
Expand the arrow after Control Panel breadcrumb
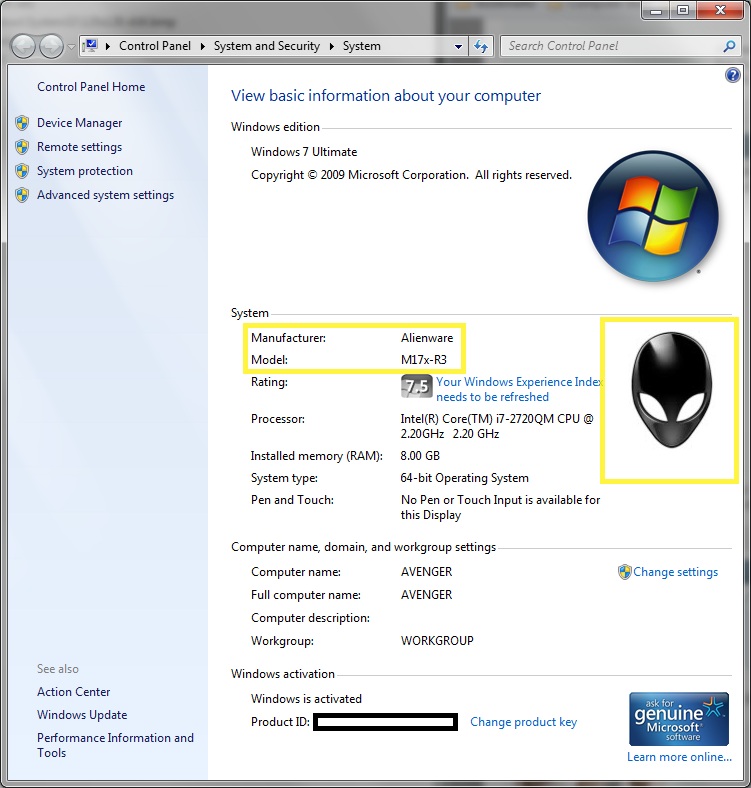203,46
